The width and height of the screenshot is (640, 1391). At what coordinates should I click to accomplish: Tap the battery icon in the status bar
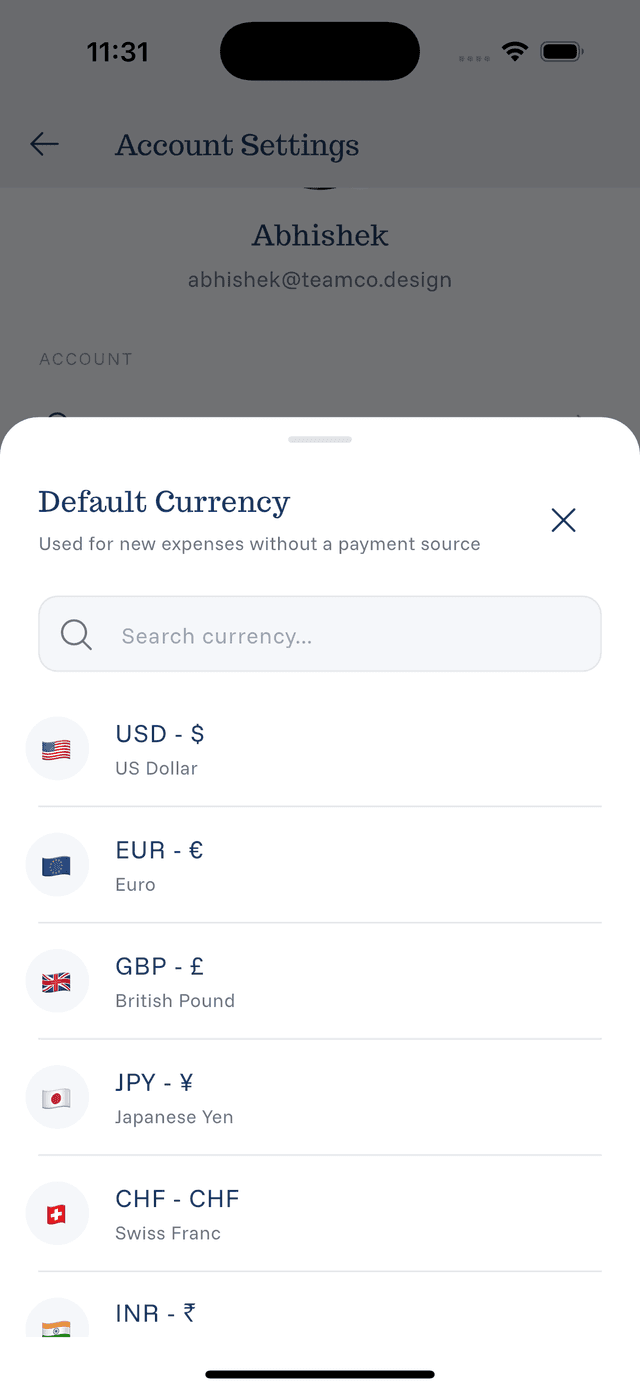click(x=561, y=51)
